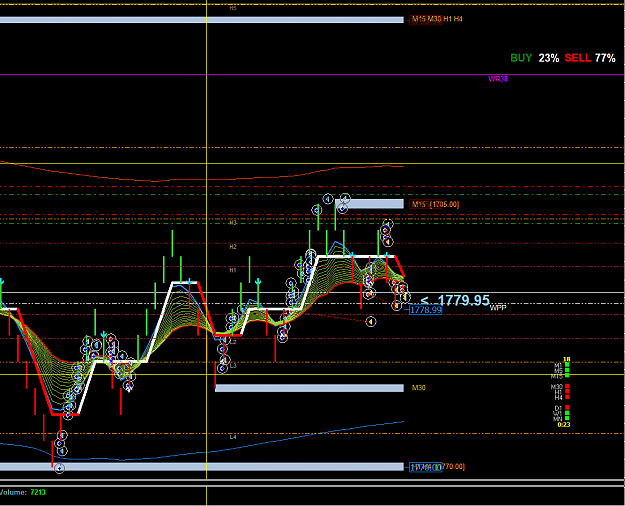The width and height of the screenshot is (625, 506).
Task: Click the H4 red trend indicator square
Action: [567, 397]
